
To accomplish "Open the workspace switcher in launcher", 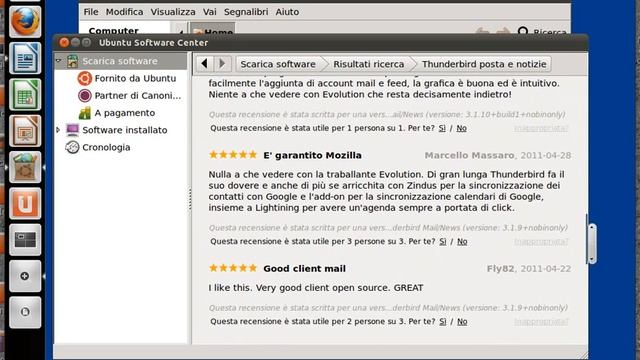I will tap(25, 240).
